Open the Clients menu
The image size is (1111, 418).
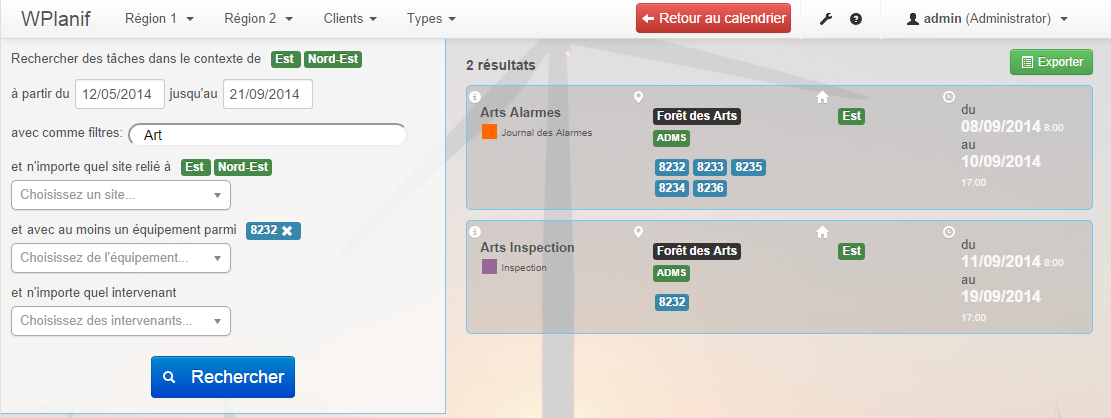[350, 19]
